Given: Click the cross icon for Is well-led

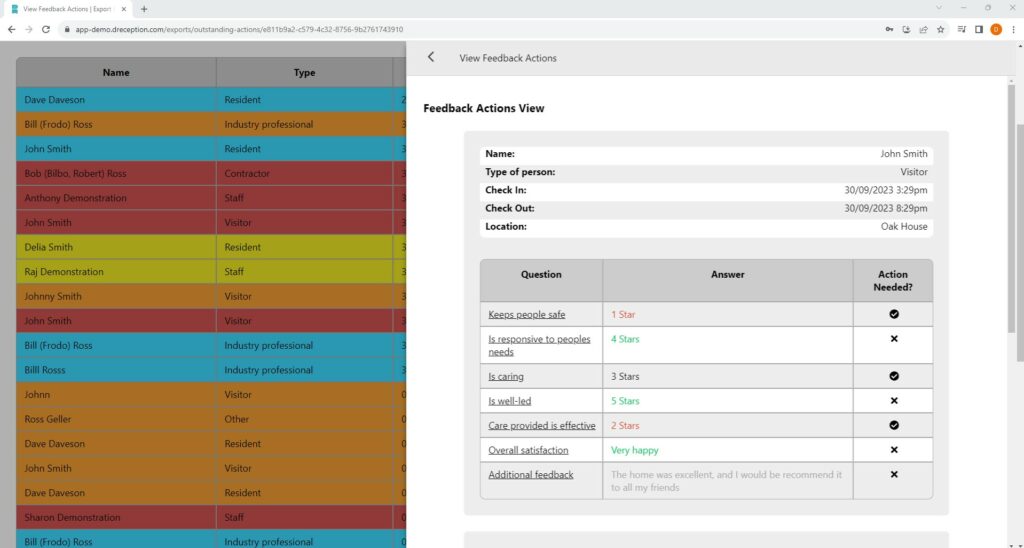Looking at the screenshot, I should click(894, 400).
